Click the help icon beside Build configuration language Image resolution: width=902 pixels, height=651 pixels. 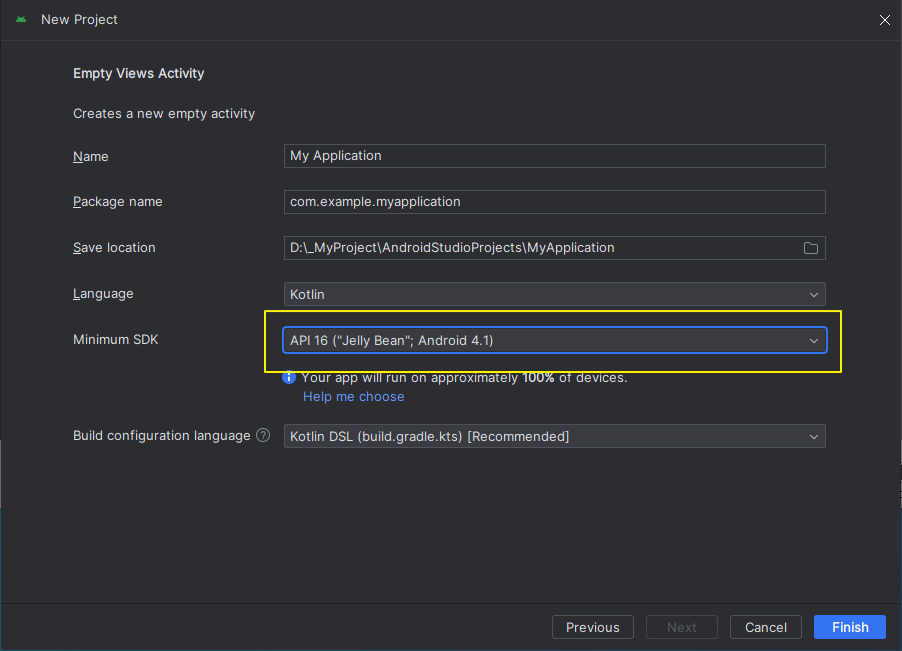click(263, 435)
